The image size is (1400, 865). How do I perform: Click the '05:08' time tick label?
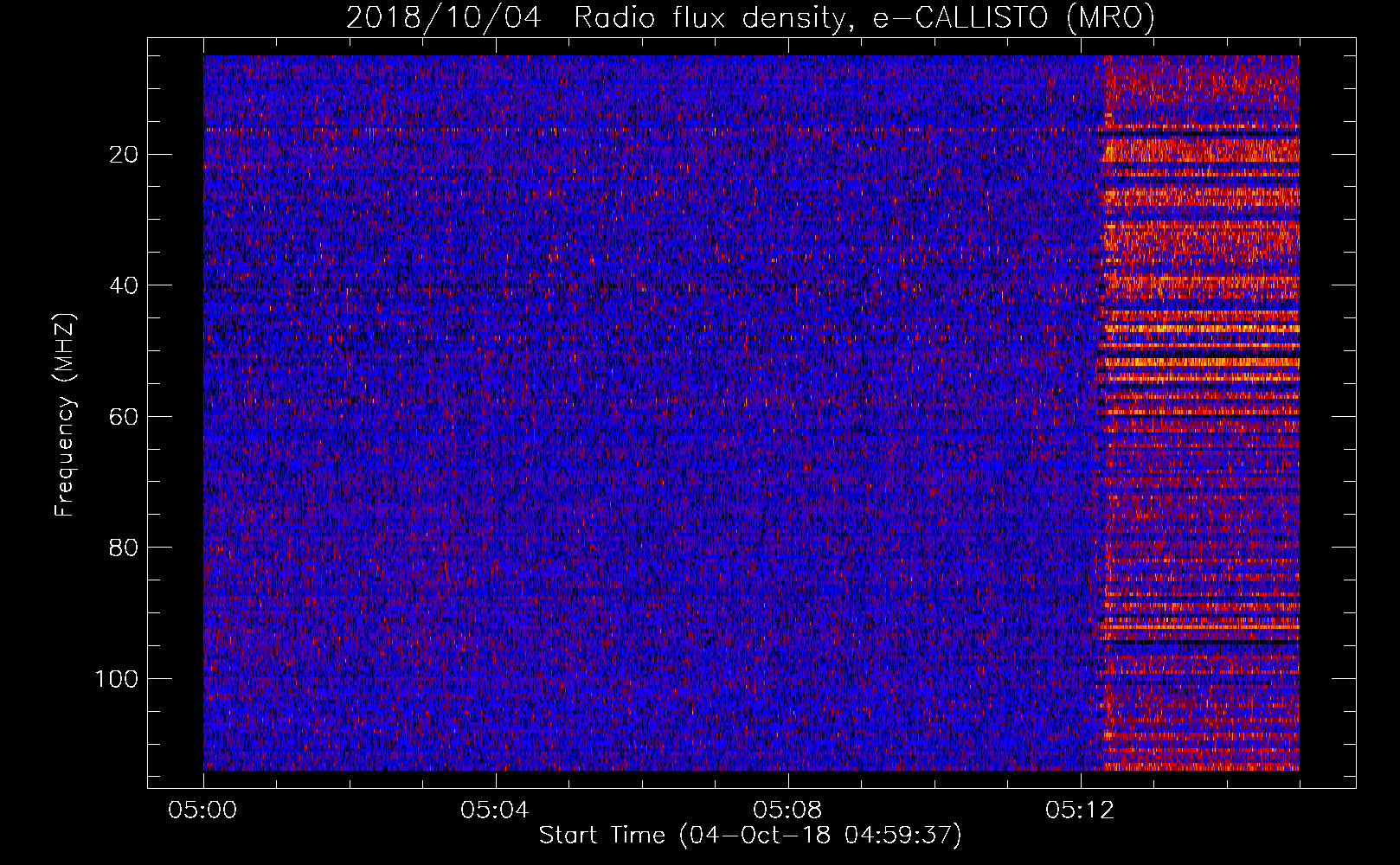[x=787, y=811]
